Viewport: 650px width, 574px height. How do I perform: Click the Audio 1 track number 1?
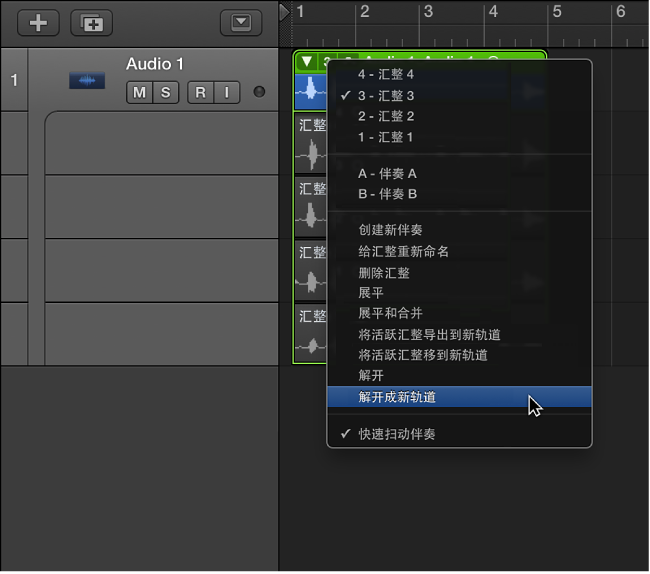pyautogui.click(x=14, y=80)
